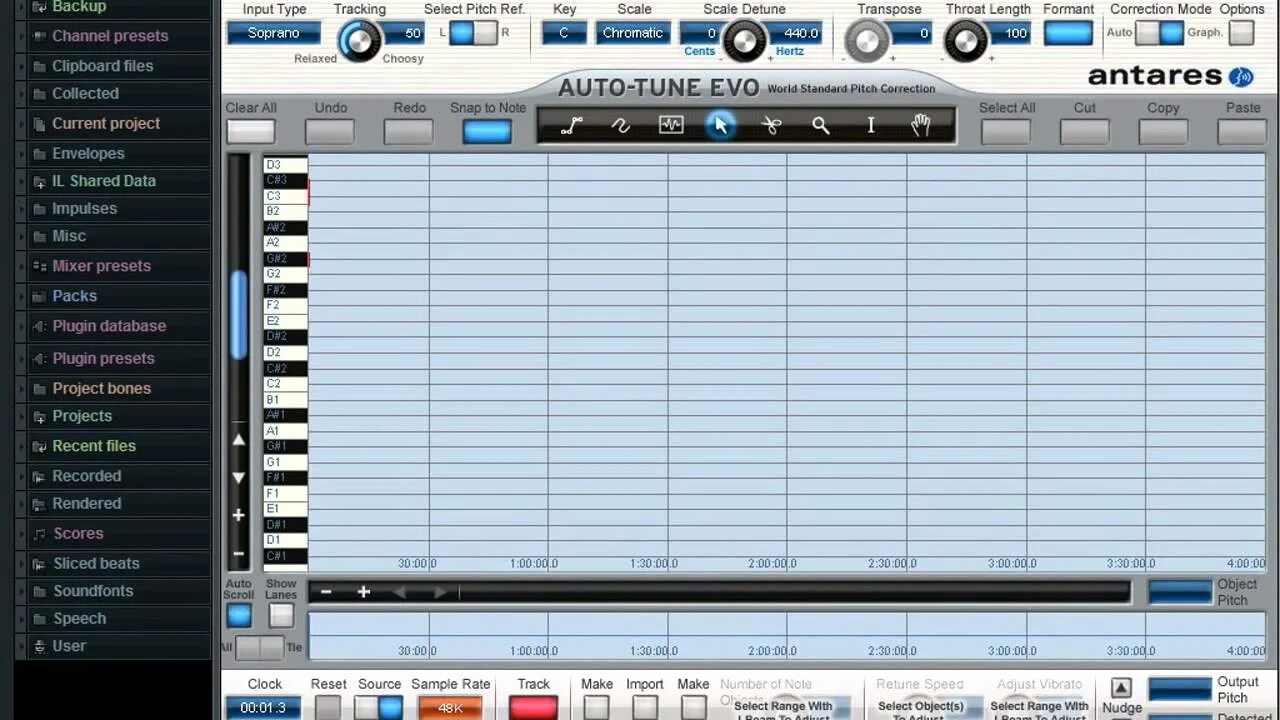Click the Import Auto button
1280x720 pixels.
coord(645,708)
